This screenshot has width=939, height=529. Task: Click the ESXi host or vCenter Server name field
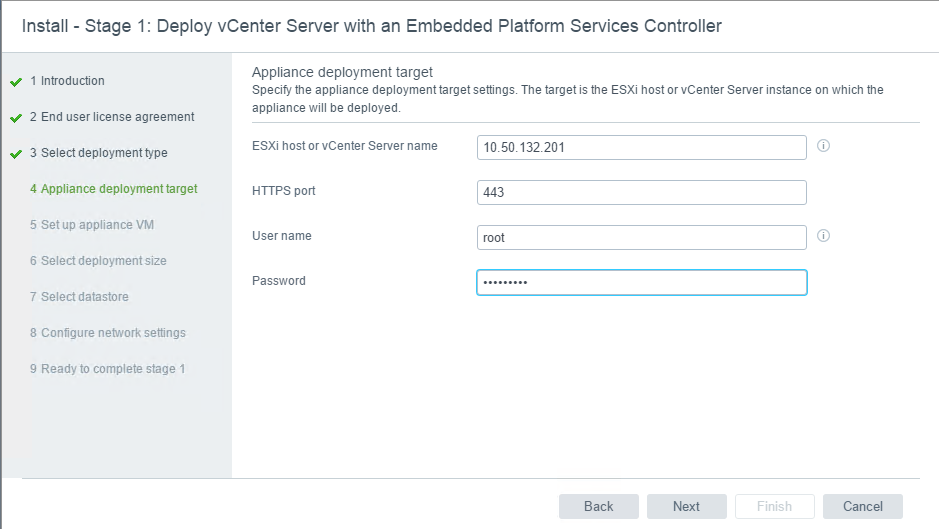pos(641,147)
